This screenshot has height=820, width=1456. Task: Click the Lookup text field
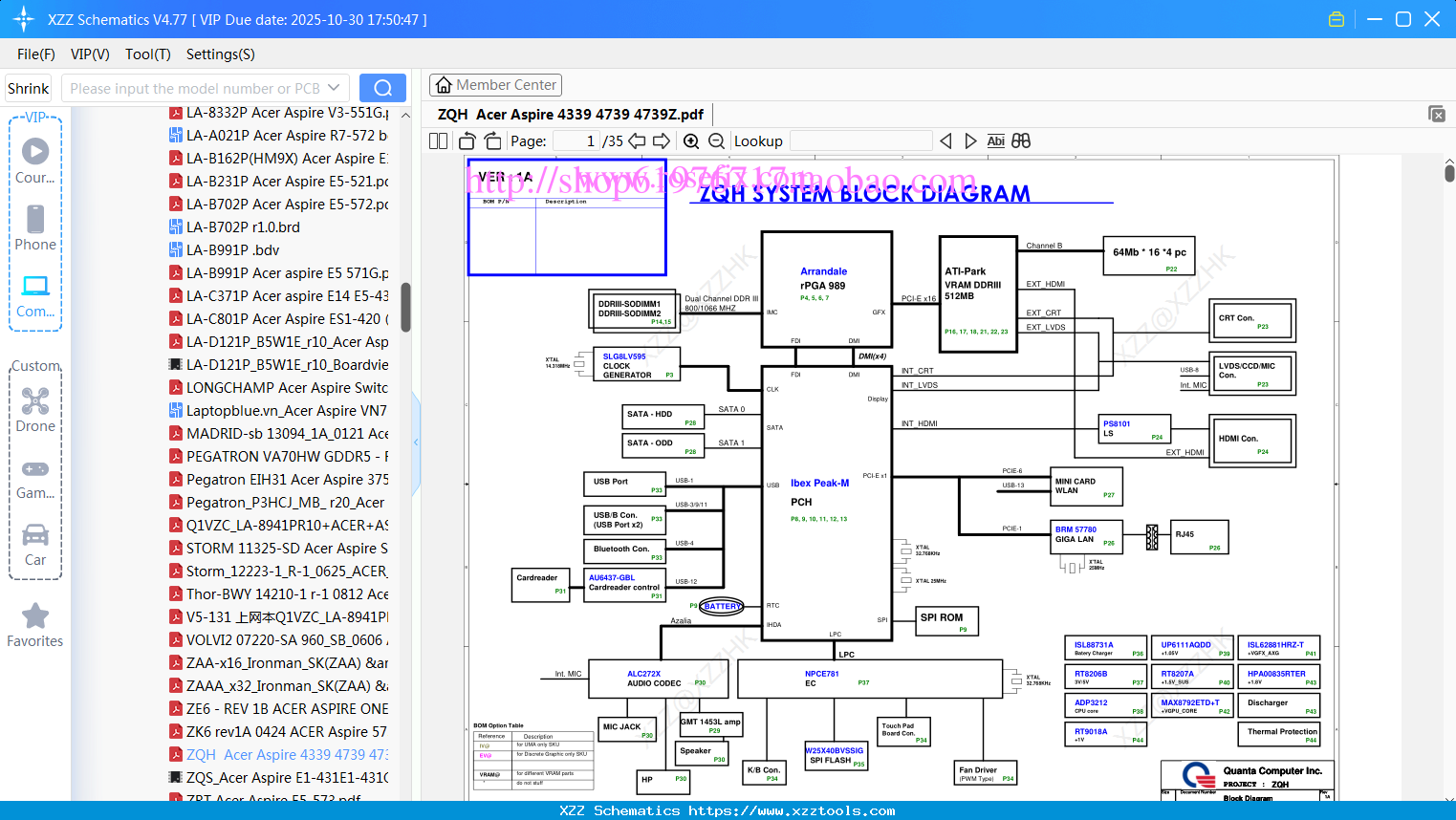(x=860, y=140)
